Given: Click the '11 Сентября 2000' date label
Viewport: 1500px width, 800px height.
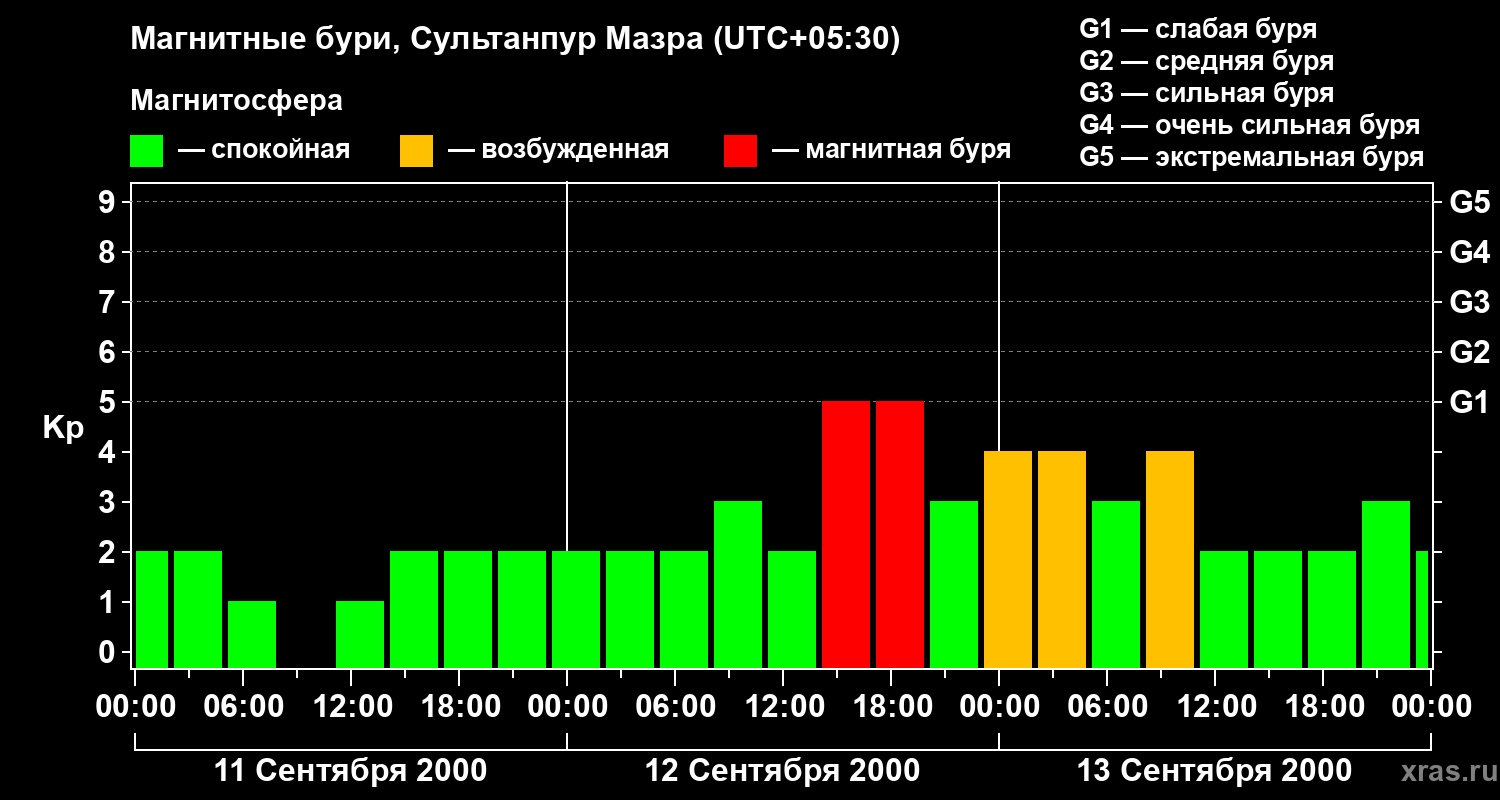Looking at the screenshot, I should pos(351,771).
